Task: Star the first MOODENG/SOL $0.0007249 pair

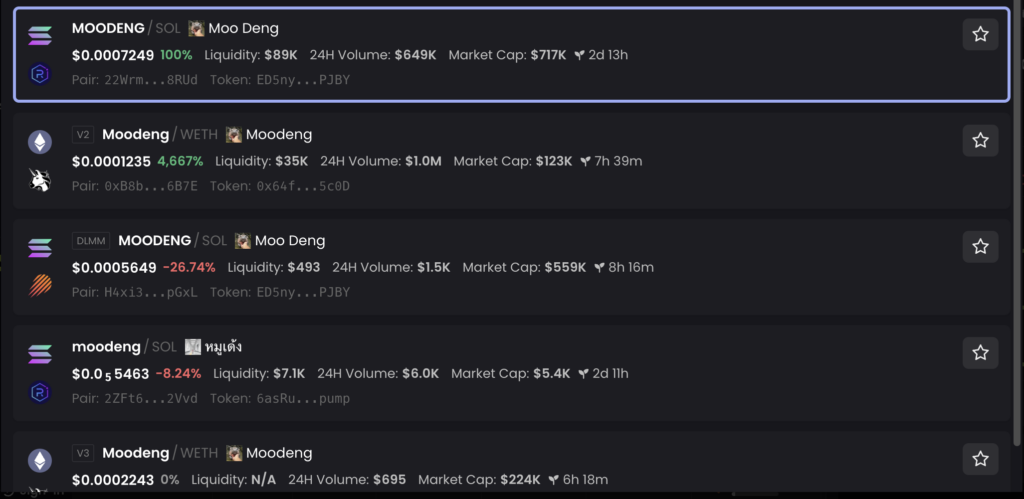Action: 980,34
